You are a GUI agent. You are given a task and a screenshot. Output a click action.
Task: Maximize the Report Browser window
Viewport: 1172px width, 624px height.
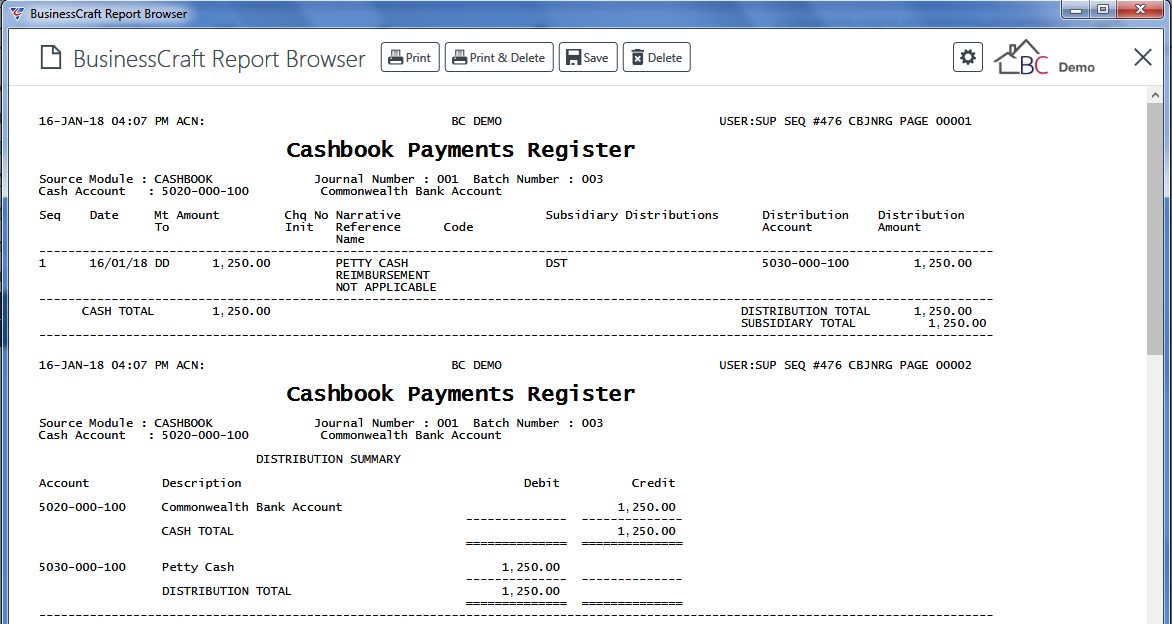click(1102, 10)
